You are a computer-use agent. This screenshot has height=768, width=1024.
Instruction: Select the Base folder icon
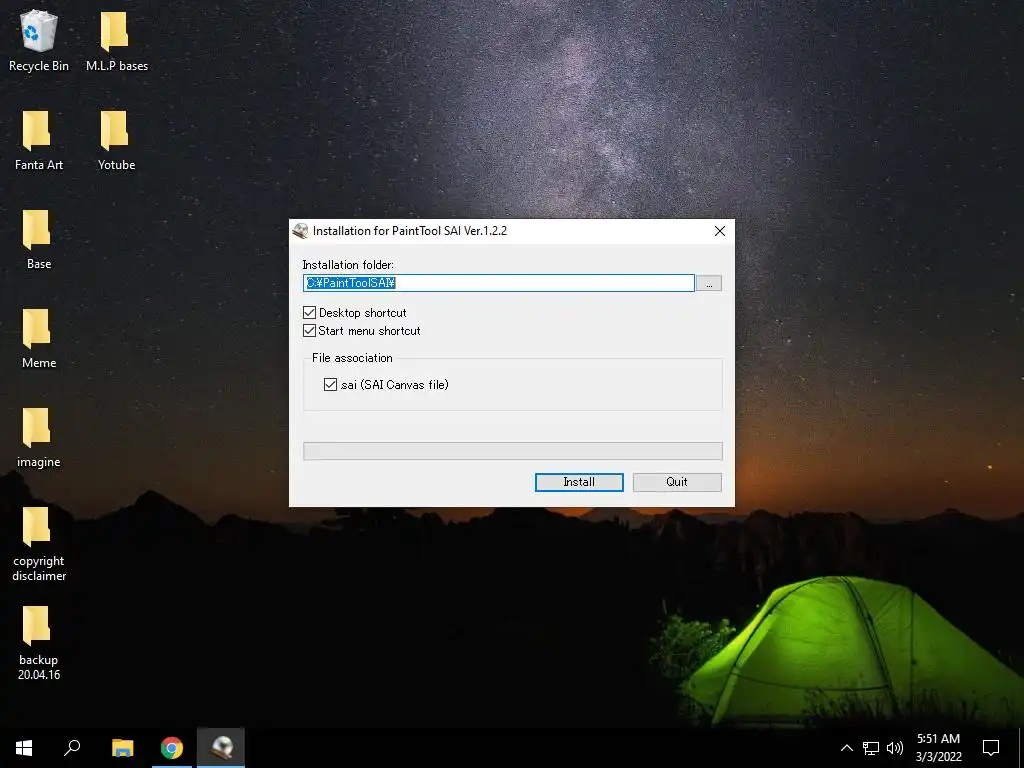[39, 239]
